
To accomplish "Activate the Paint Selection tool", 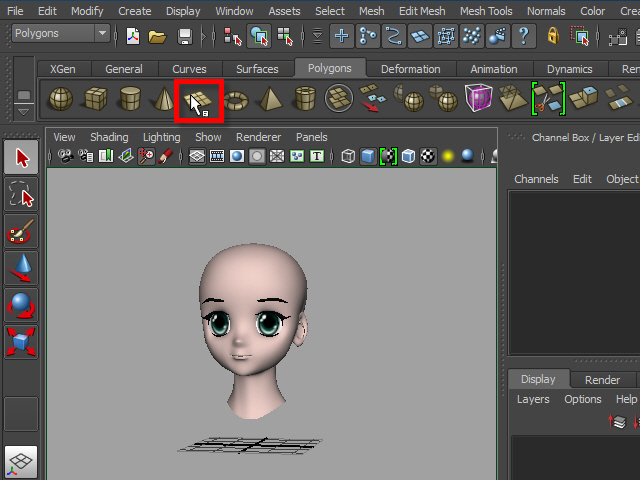I will tap(21, 231).
